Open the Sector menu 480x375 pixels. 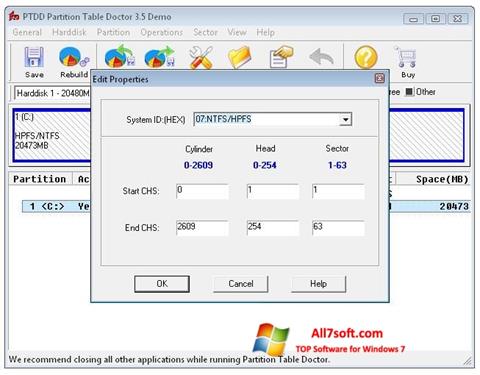pyautogui.click(x=205, y=32)
